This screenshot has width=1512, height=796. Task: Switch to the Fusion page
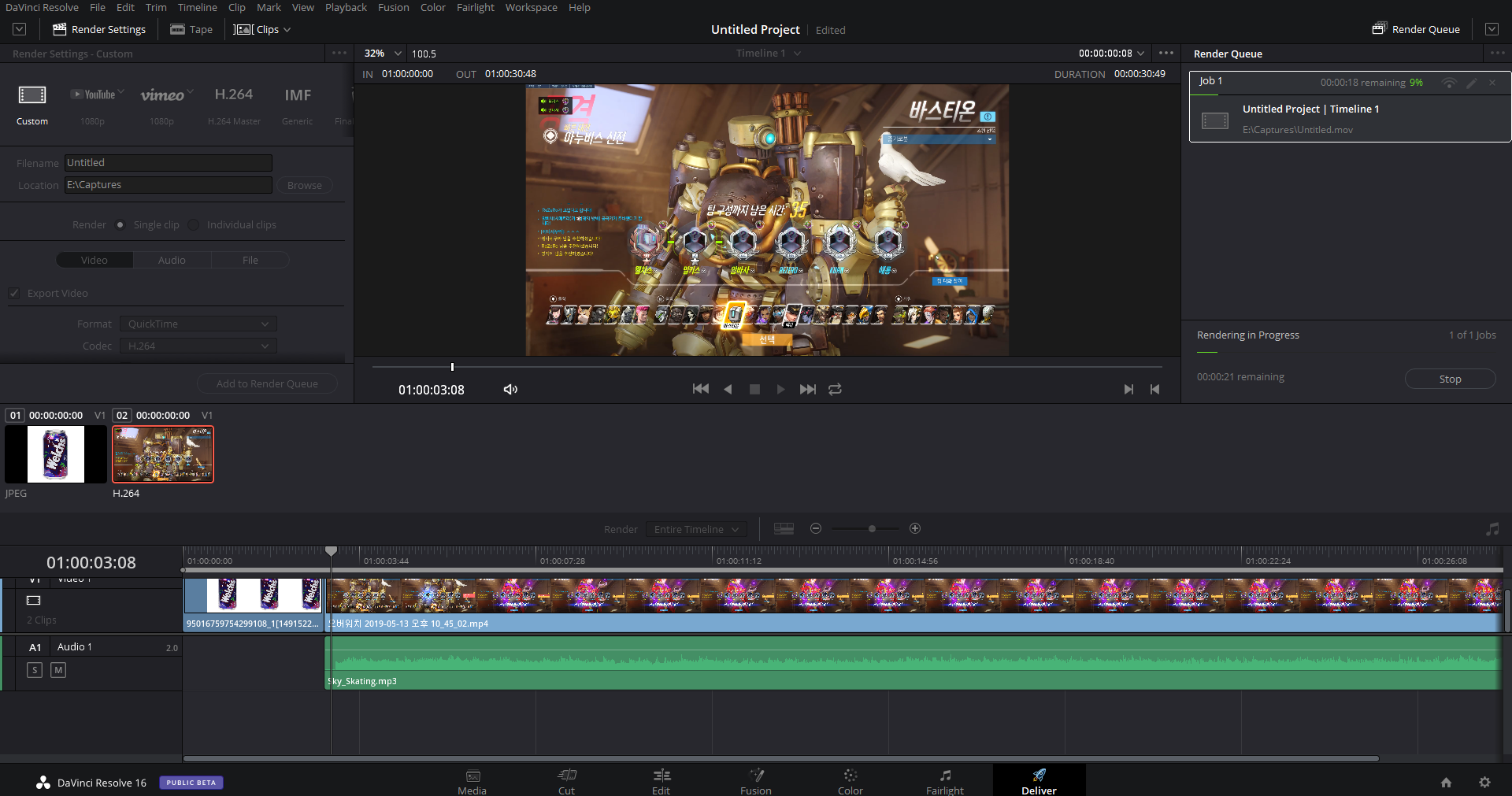[x=756, y=781]
